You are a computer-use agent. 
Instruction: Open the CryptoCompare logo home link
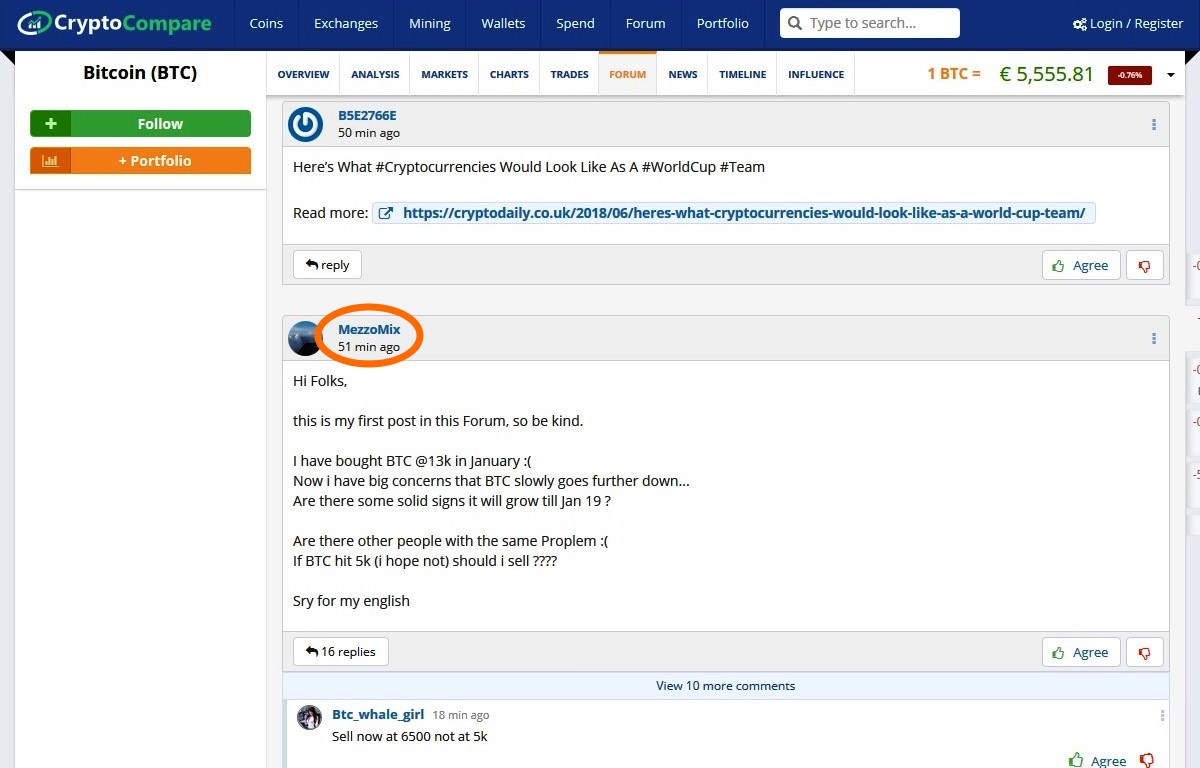pos(115,23)
